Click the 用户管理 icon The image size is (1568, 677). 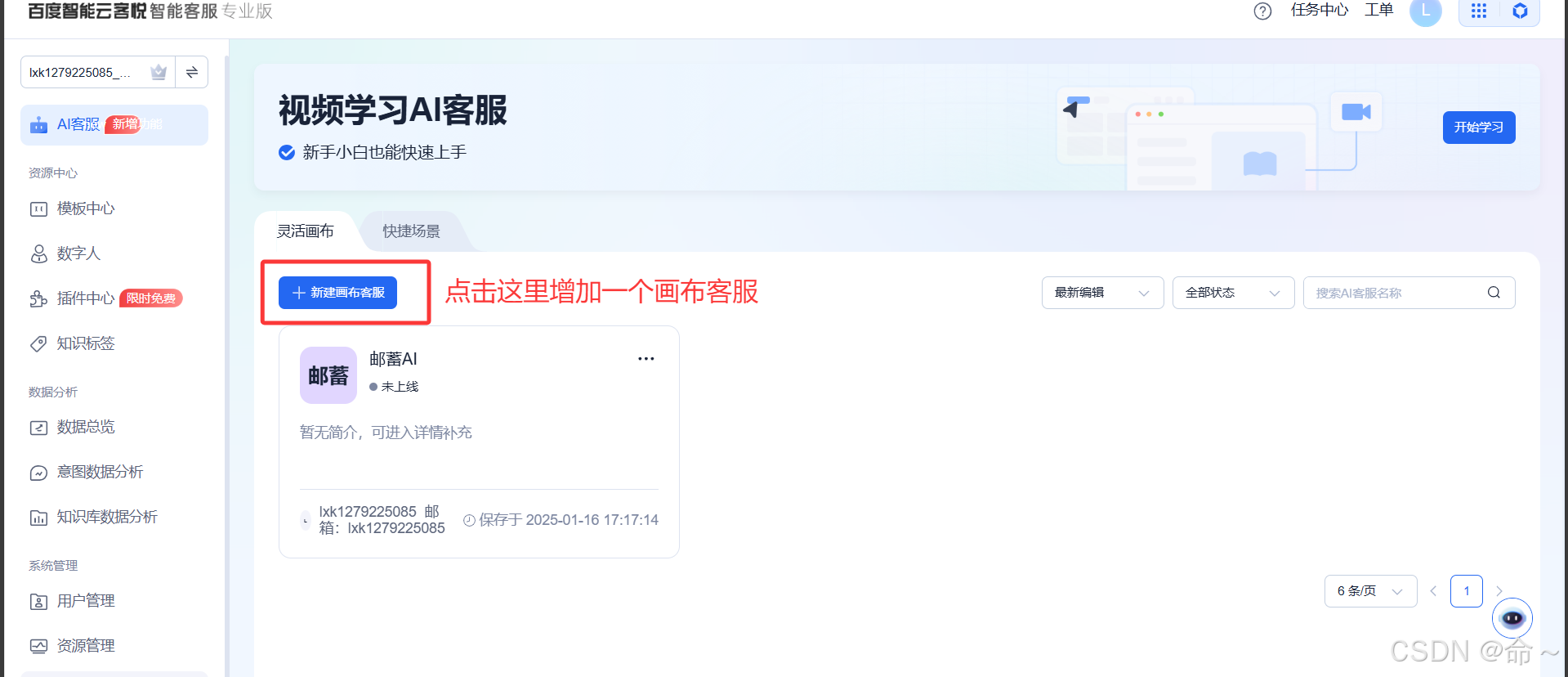coord(38,602)
